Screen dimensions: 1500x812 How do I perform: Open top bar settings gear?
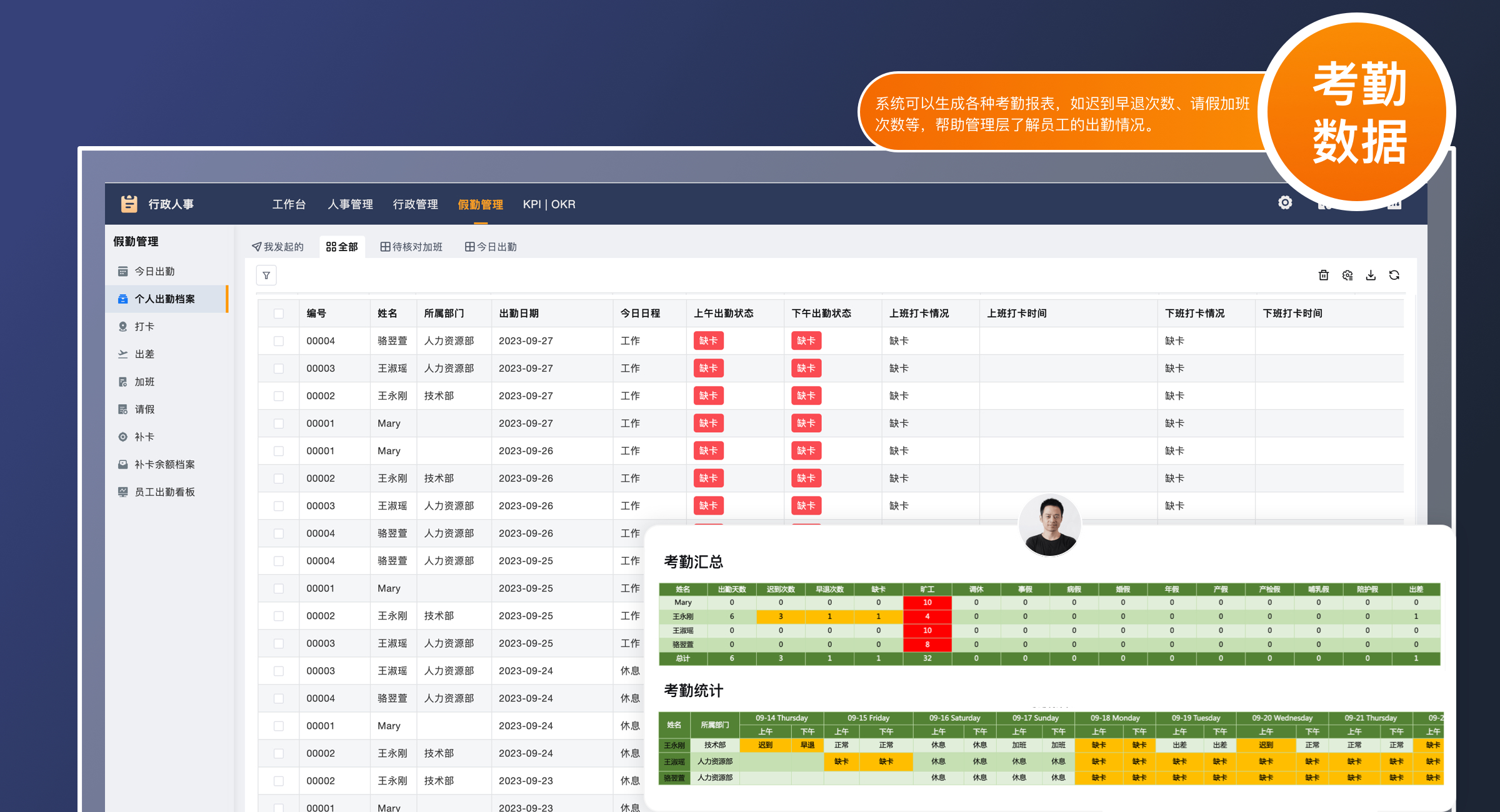click(1284, 203)
